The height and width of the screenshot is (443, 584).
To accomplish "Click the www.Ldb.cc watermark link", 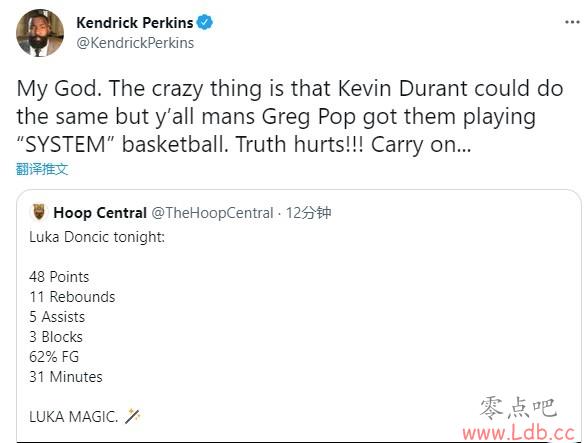I will 518,433.
